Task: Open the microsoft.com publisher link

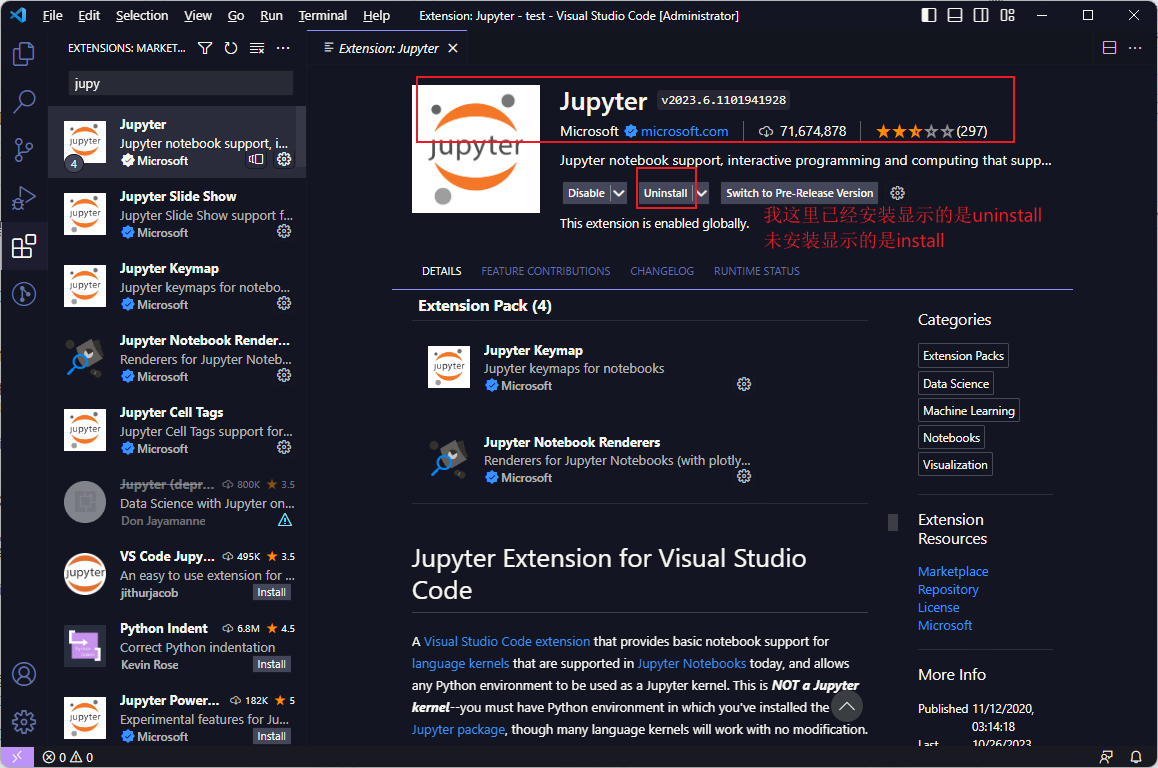Action: [684, 131]
